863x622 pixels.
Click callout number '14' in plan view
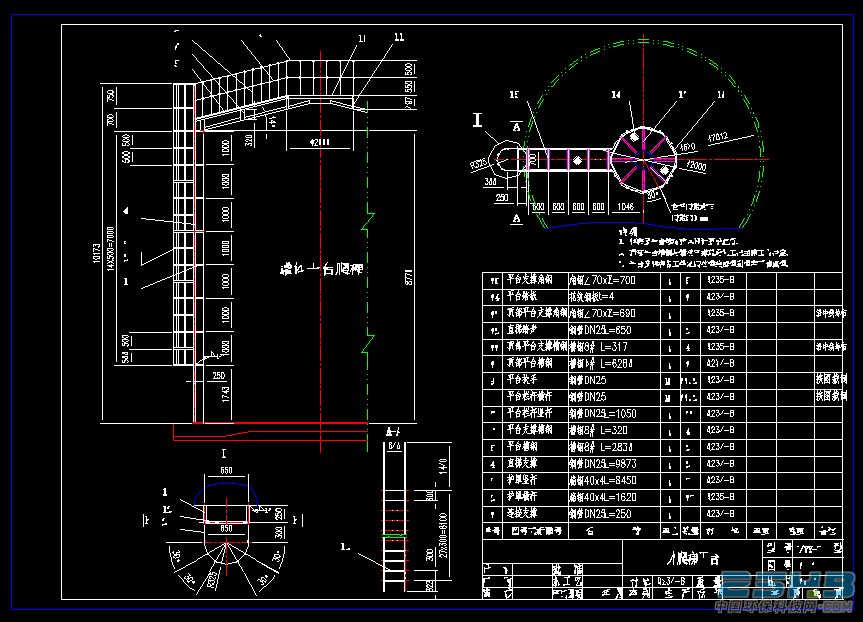tap(616, 95)
